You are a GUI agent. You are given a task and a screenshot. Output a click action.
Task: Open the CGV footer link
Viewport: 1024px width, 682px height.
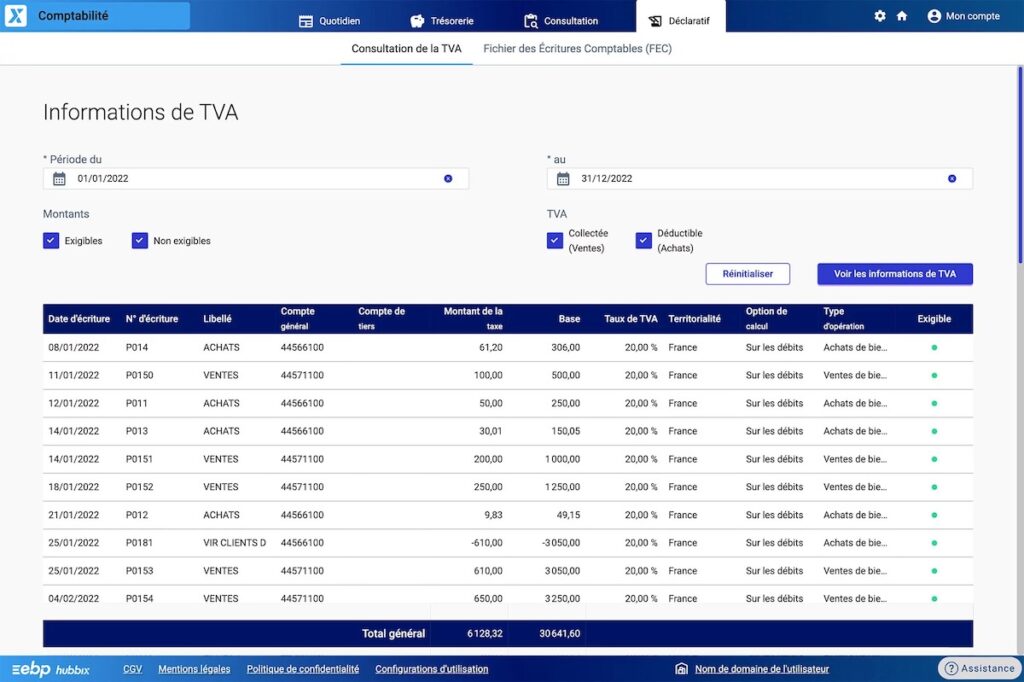(132, 668)
